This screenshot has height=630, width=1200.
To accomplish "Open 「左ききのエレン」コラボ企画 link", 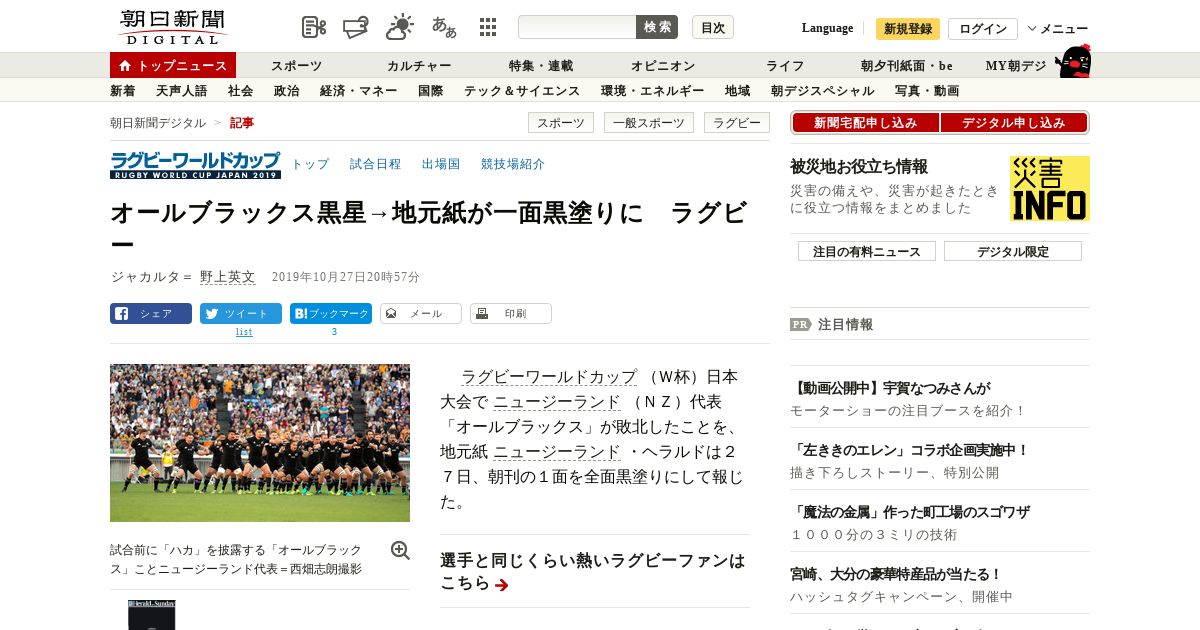I will (x=910, y=450).
